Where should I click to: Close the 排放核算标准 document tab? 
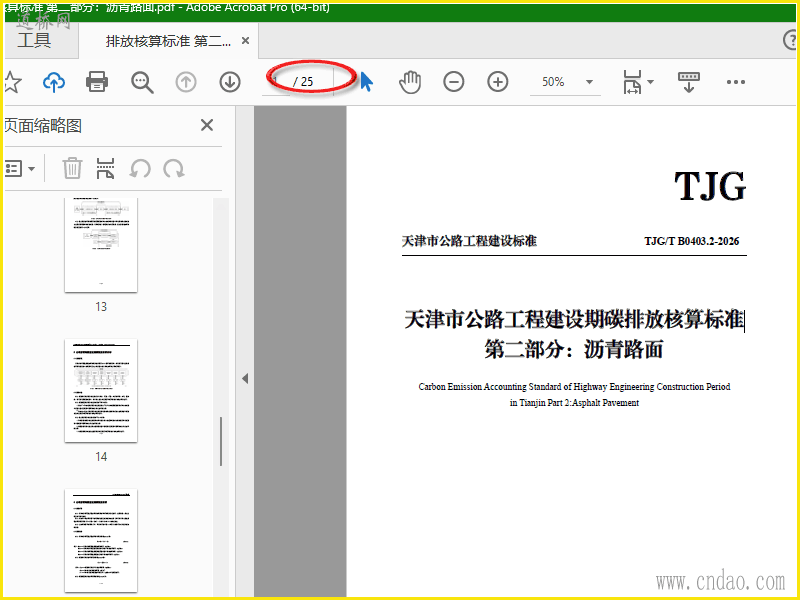(x=245, y=40)
